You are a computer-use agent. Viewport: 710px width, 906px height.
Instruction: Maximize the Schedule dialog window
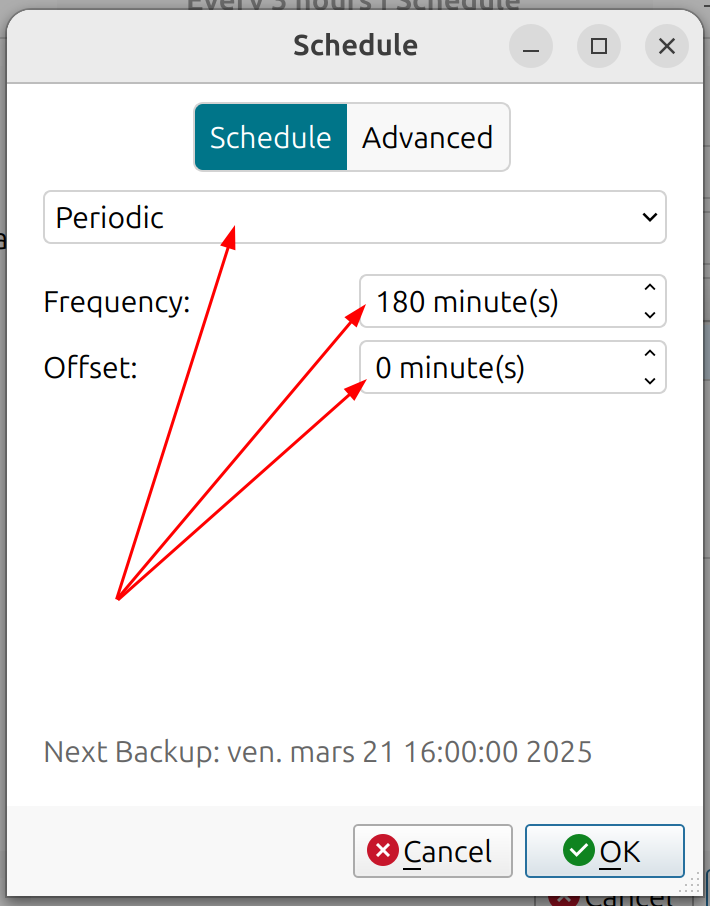pos(598,46)
